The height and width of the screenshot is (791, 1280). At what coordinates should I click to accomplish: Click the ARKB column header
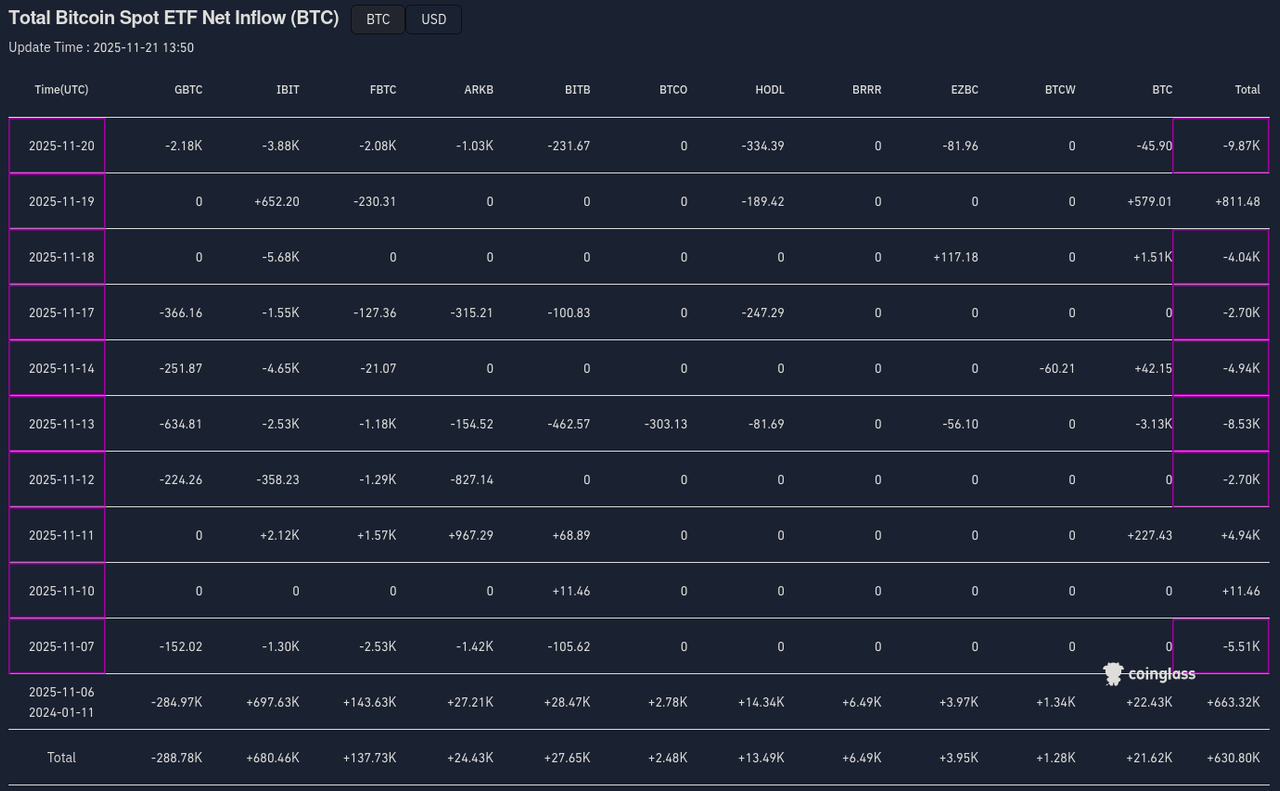pyautogui.click(x=479, y=90)
